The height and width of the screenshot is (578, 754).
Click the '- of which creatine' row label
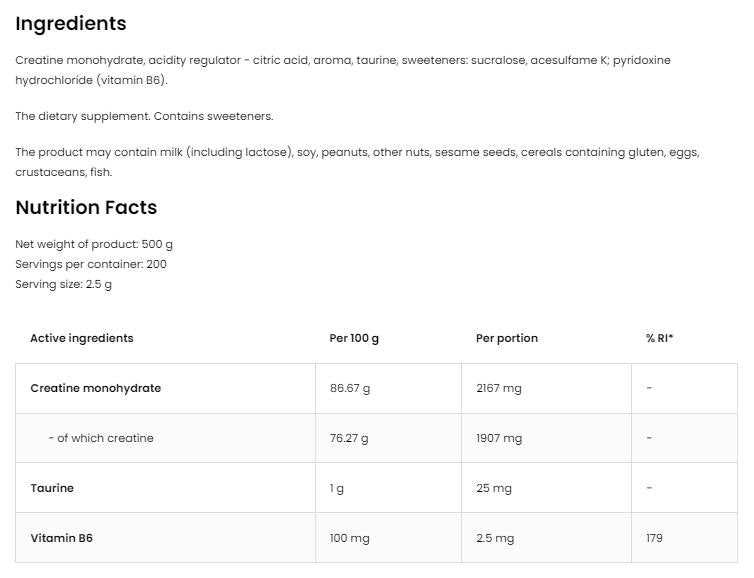pos(100,438)
